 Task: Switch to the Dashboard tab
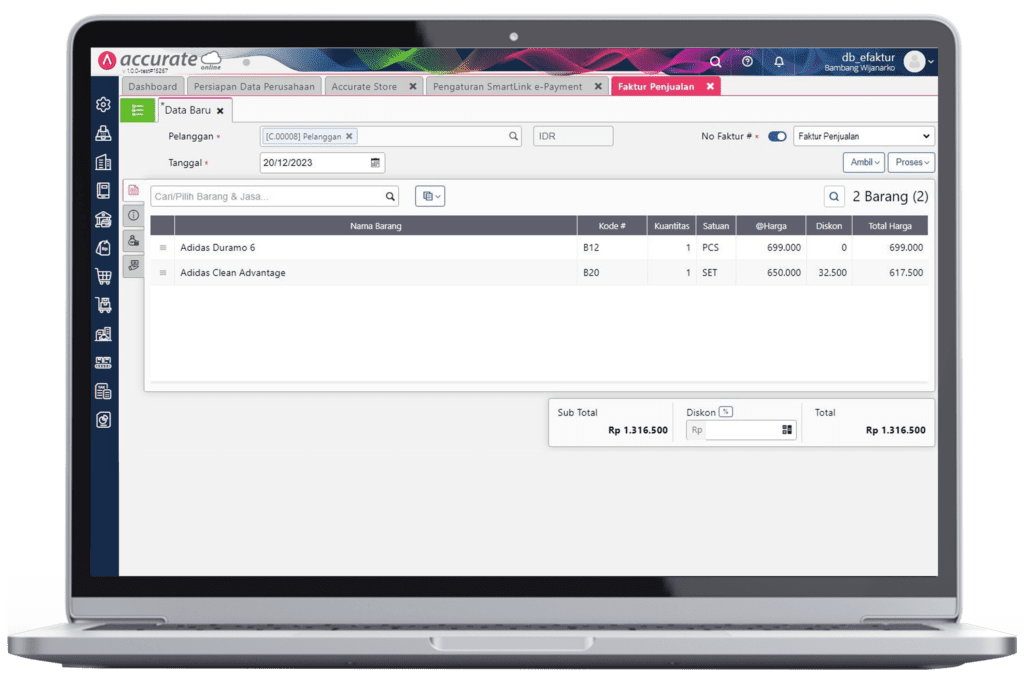click(x=152, y=86)
